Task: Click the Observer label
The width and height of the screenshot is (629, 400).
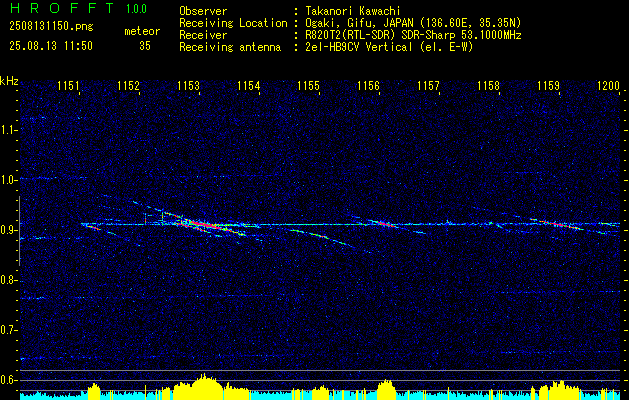Action: pyautogui.click(x=203, y=11)
